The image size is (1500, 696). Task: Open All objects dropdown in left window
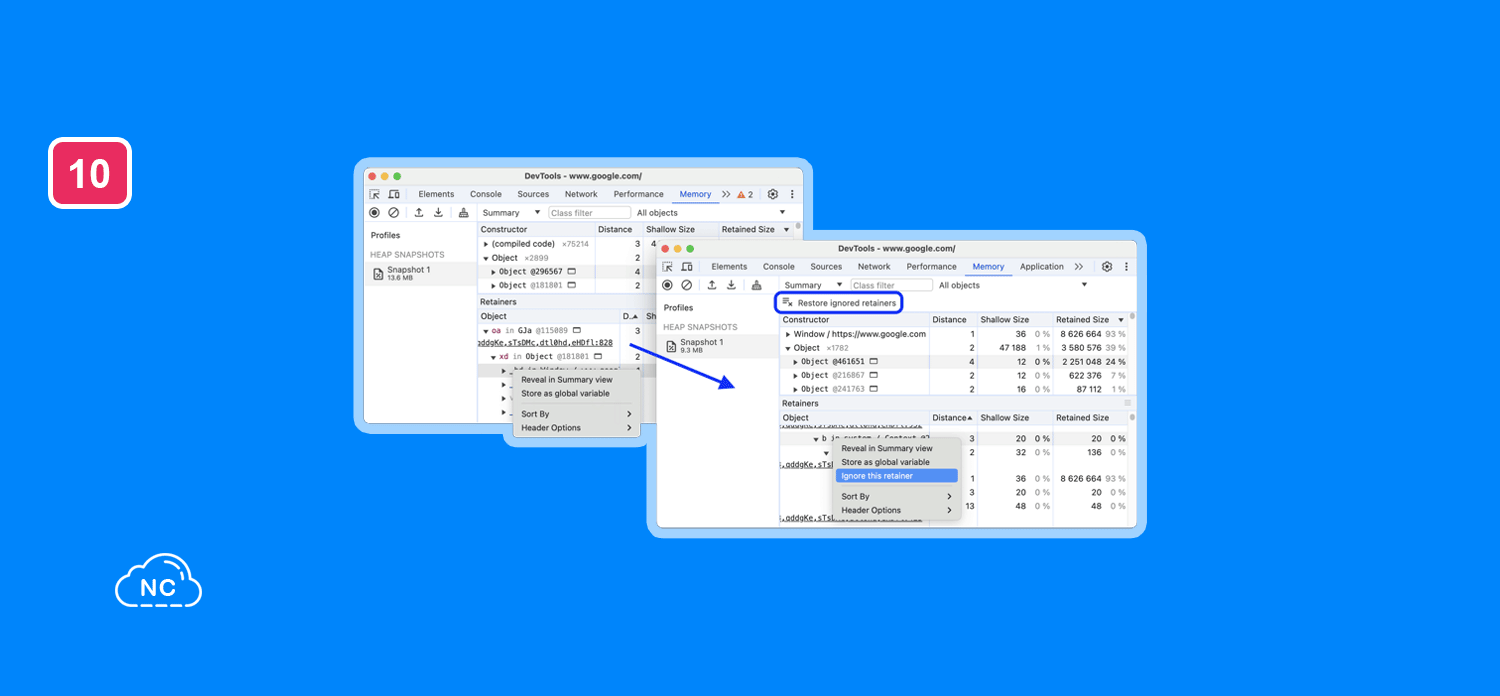[x=711, y=212]
